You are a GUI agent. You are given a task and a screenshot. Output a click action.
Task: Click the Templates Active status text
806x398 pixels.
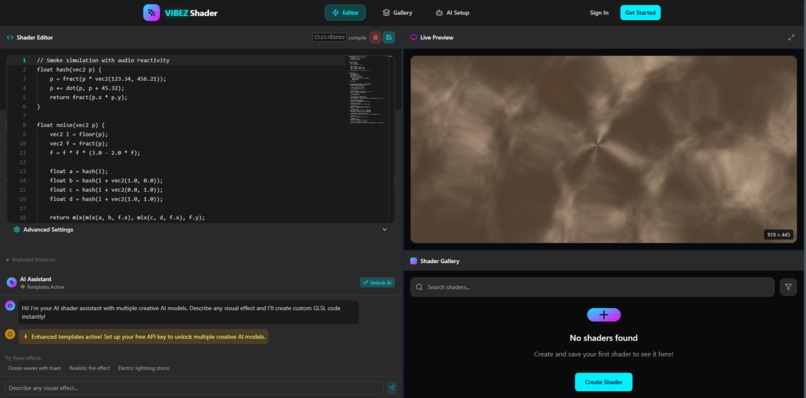[x=45, y=287]
